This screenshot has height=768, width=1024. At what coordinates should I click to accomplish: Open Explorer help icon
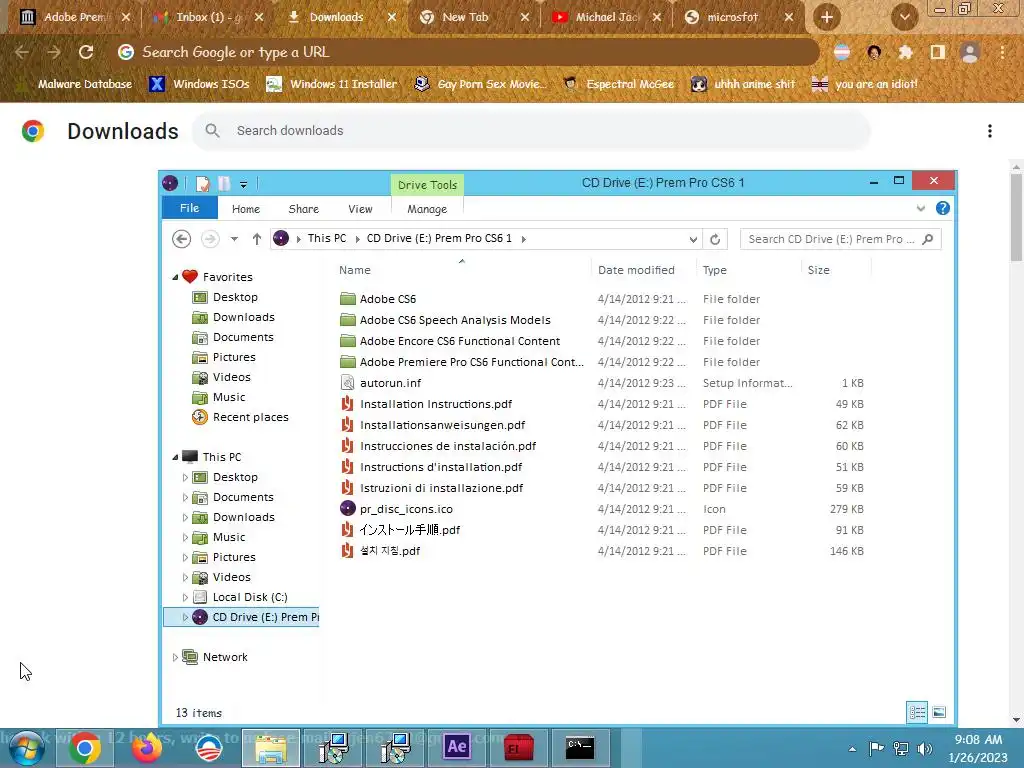pyautogui.click(x=942, y=208)
